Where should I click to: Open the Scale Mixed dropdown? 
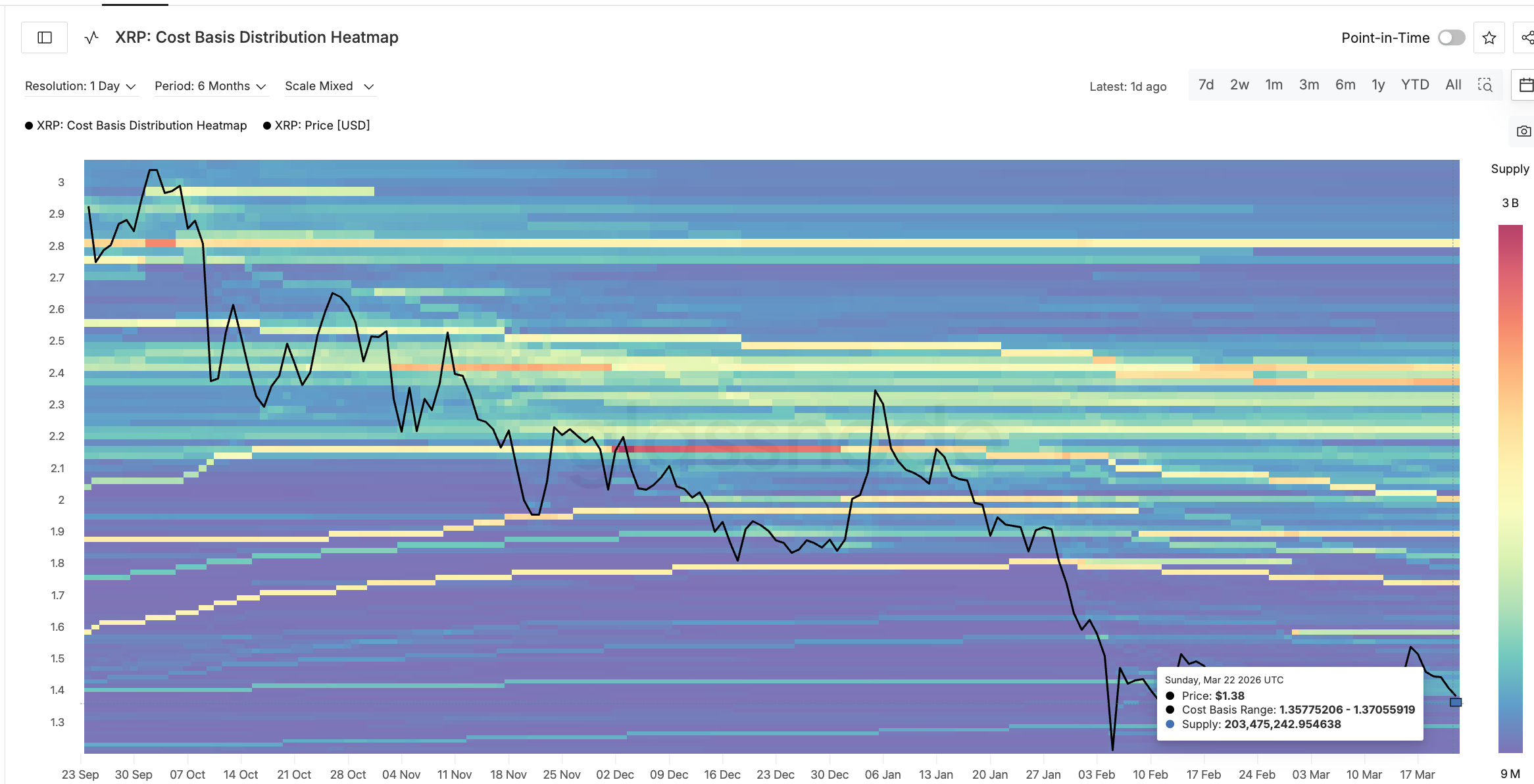coord(329,86)
